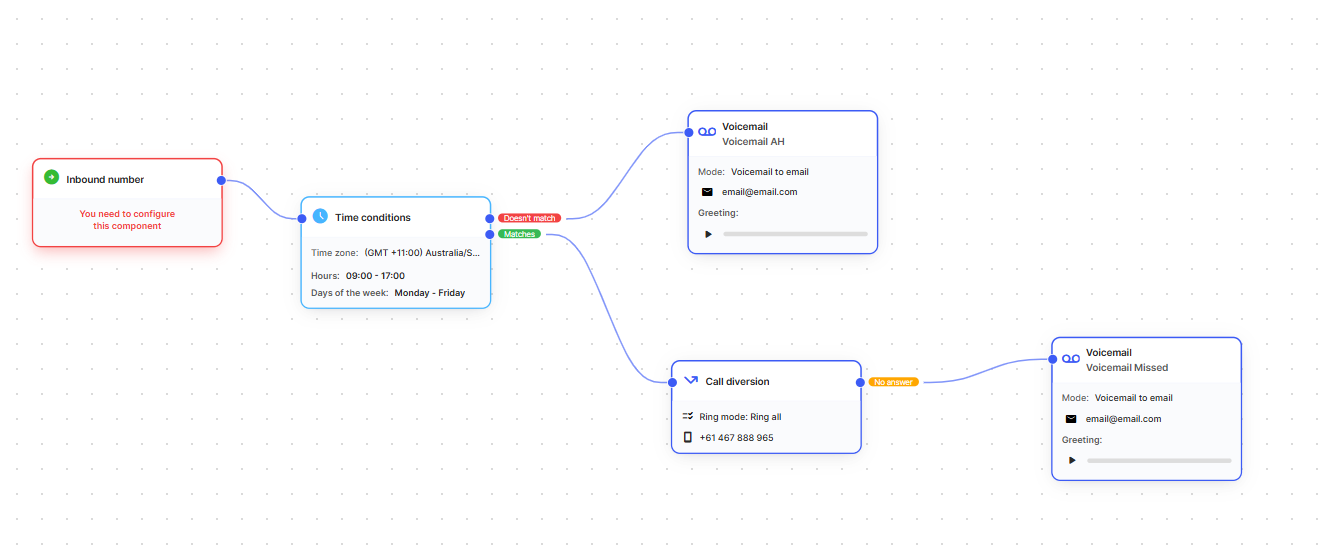Screen dimensions: 1319x550
Task: Select the green "Matches" output label
Action: [x=519, y=234]
